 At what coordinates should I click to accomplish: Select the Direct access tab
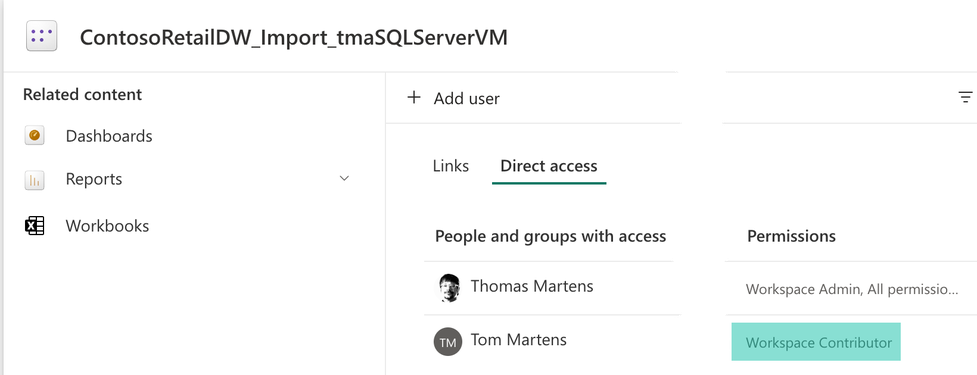(x=549, y=166)
